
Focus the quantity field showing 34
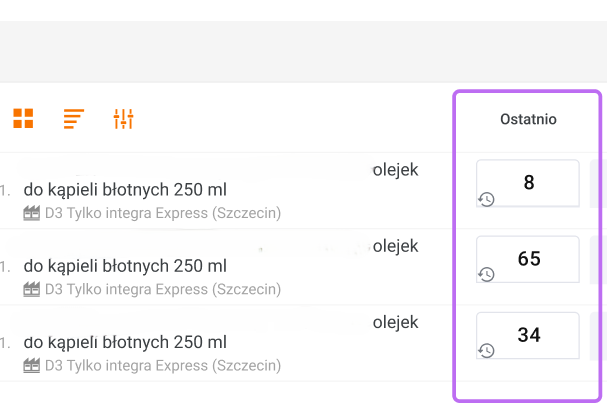(529, 335)
